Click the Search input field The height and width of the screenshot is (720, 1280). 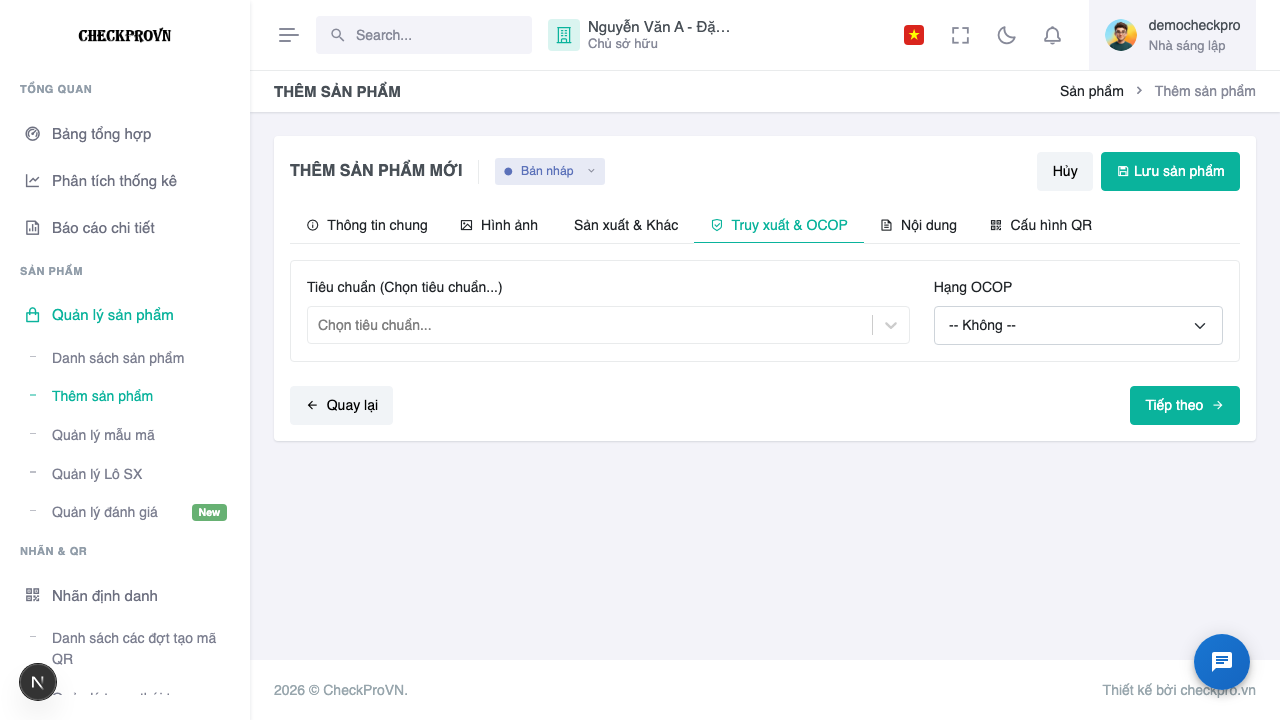point(424,35)
